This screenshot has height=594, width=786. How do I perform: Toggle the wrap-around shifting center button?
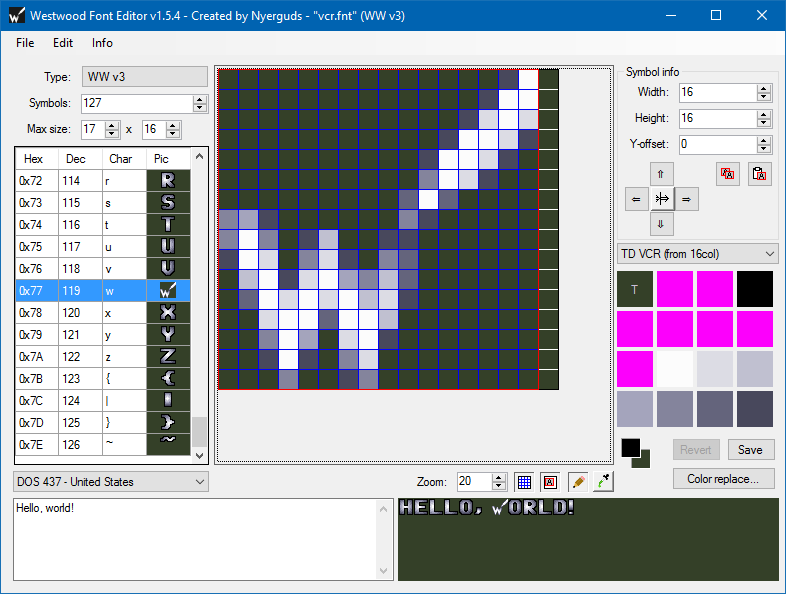[x=662, y=199]
